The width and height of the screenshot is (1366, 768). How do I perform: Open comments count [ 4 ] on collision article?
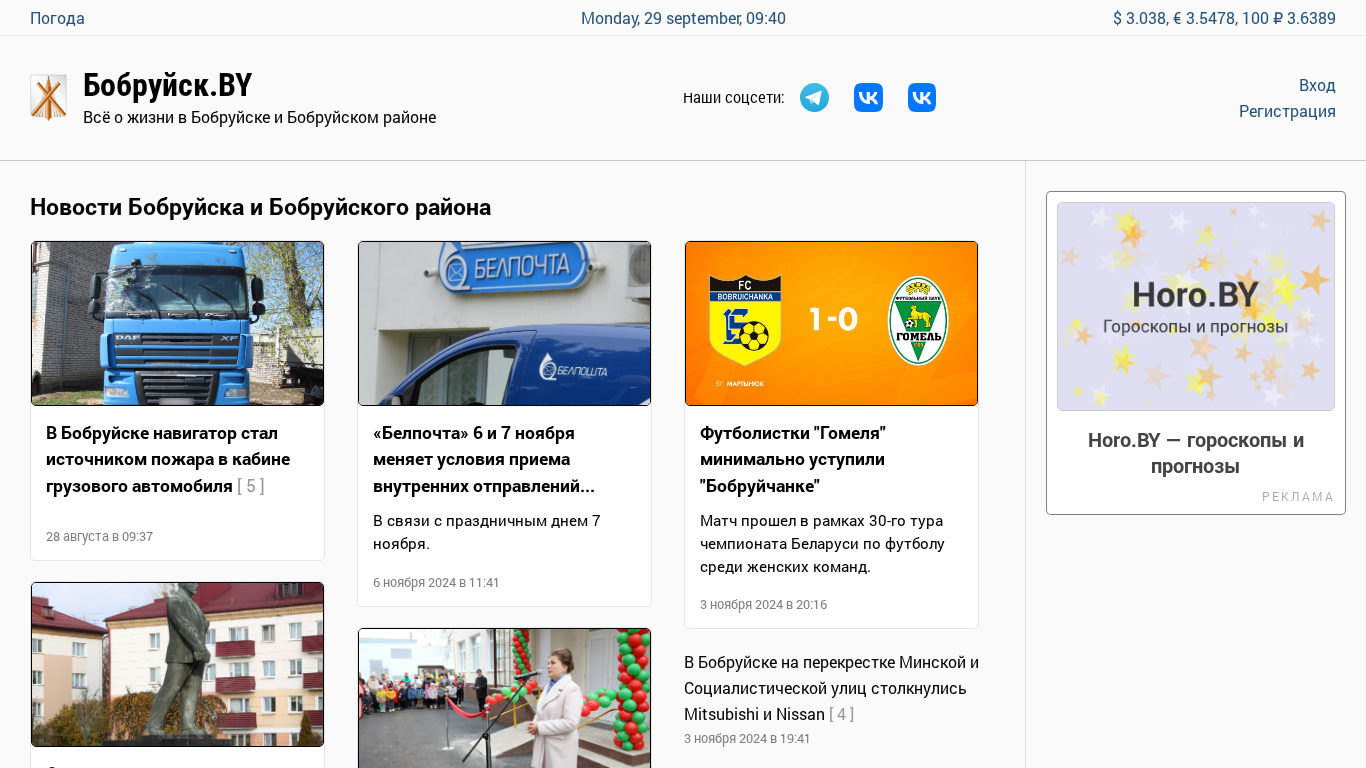841,714
